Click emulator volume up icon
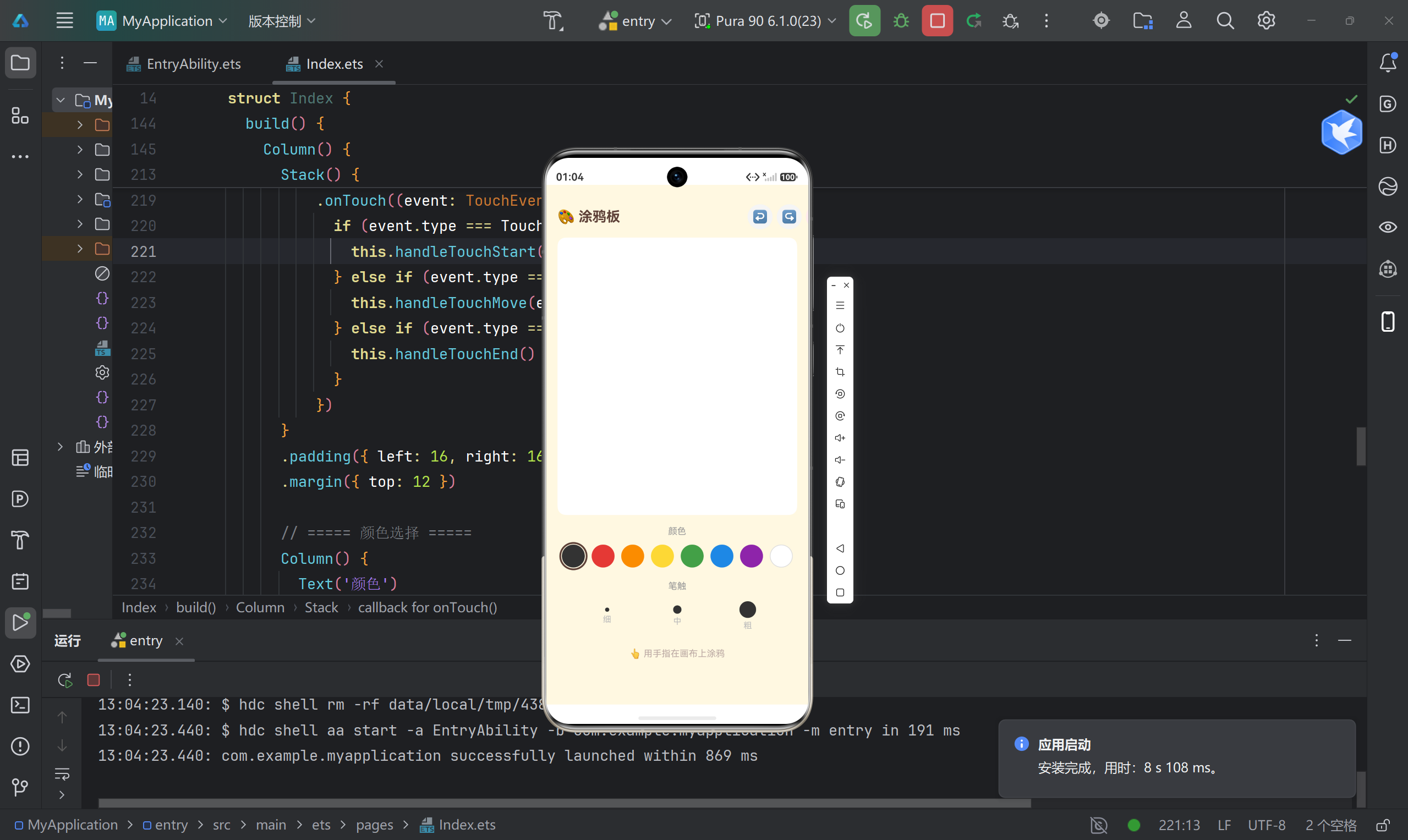 coord(840,437)
